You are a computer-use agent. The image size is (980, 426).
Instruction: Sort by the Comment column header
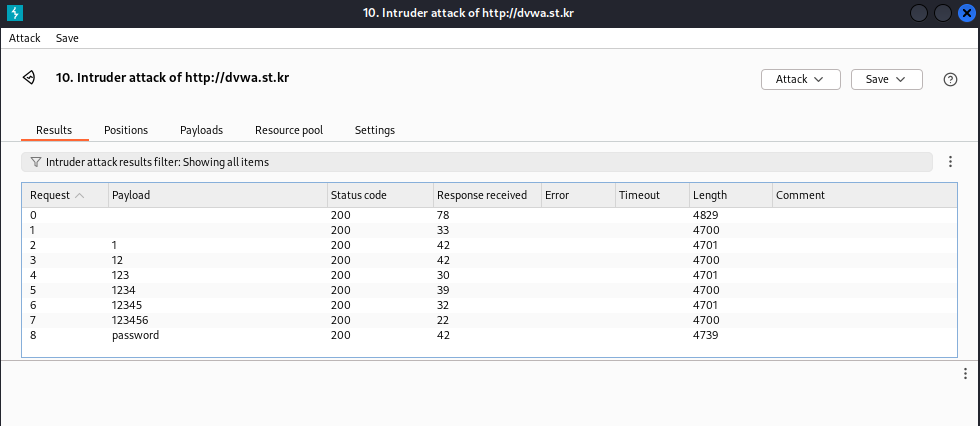[x=864, y=196]
